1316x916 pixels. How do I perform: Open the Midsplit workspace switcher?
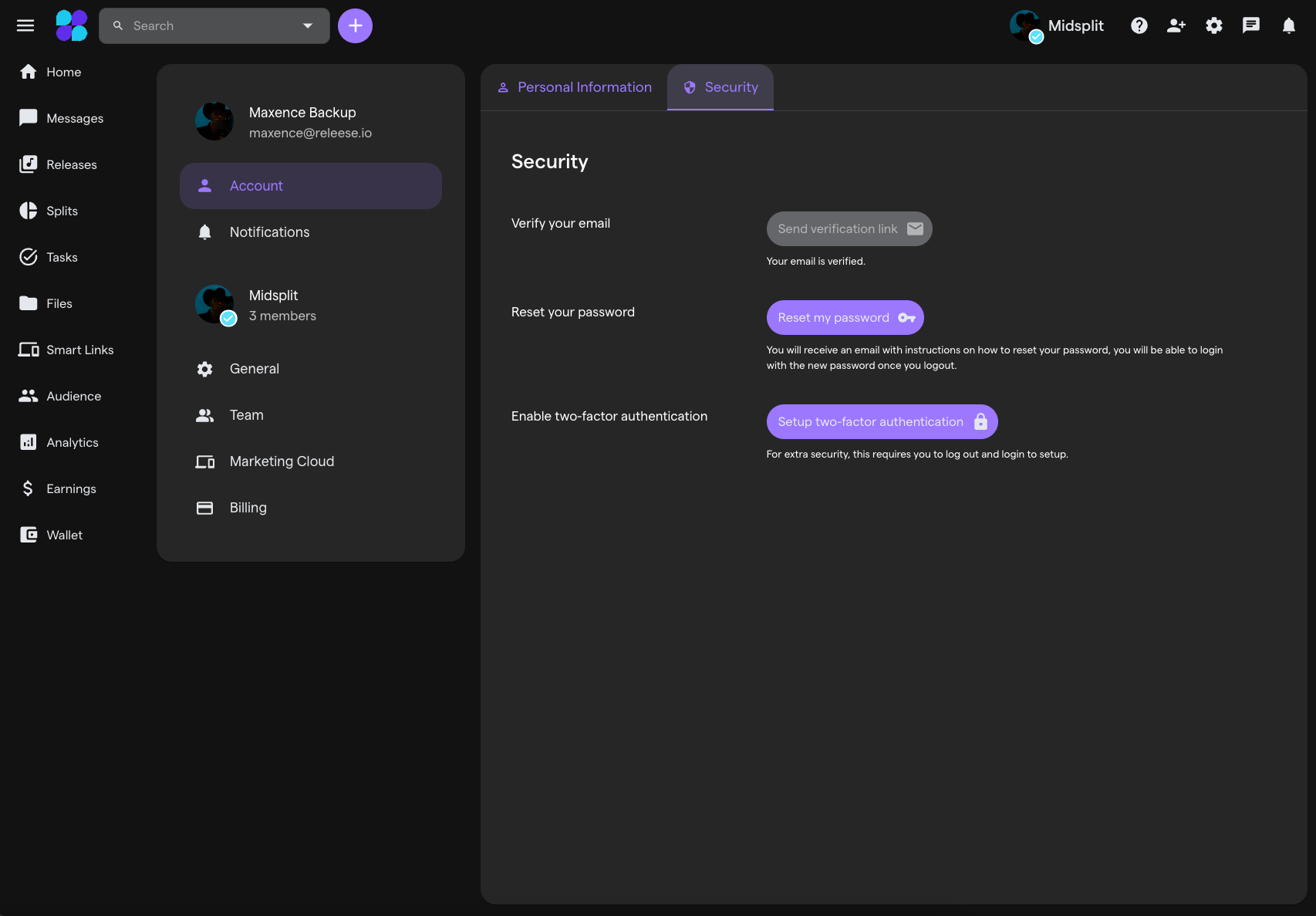click(x=1057, y=25)
